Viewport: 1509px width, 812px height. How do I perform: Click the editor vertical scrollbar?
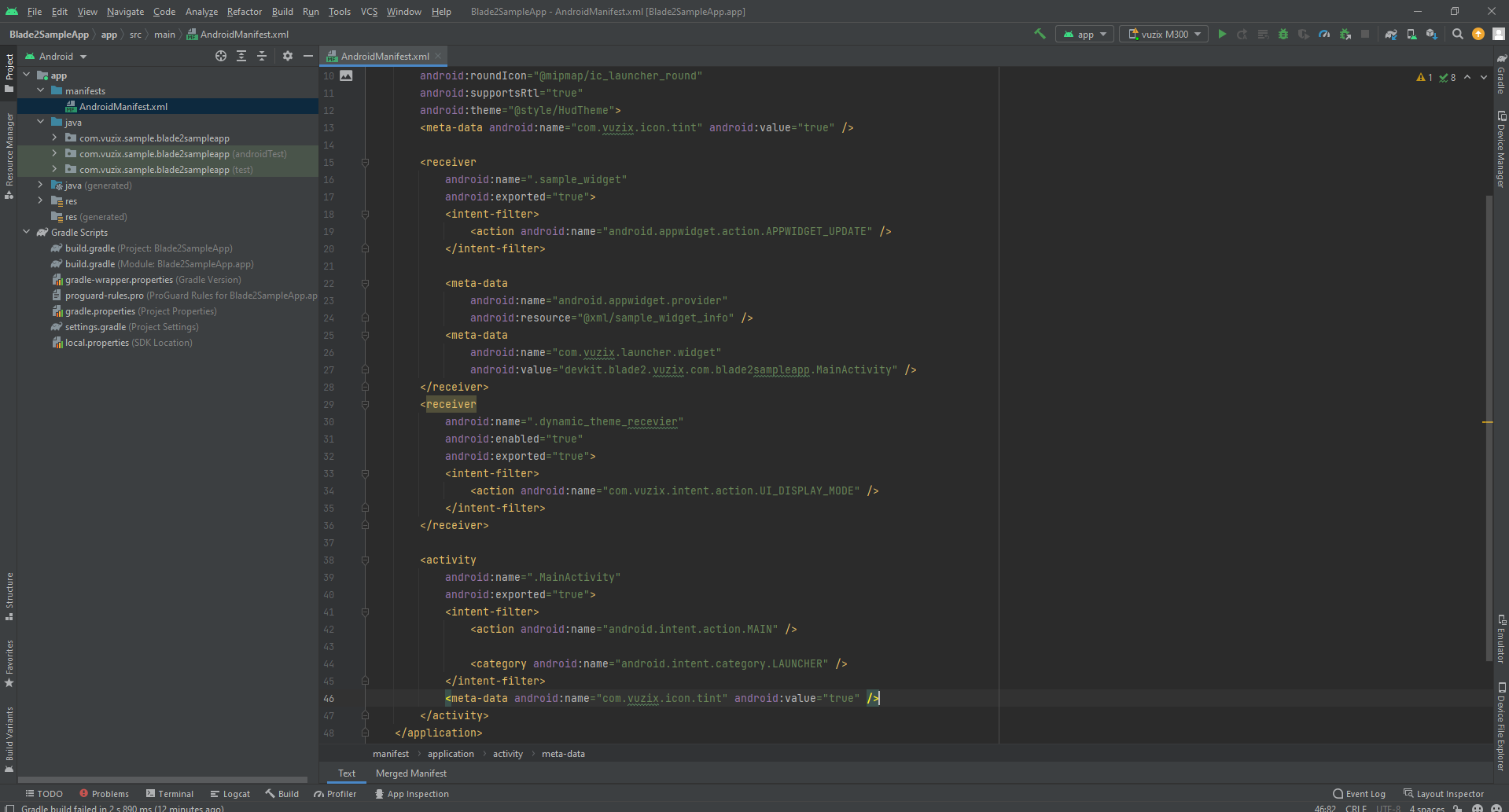(1489, 428)
